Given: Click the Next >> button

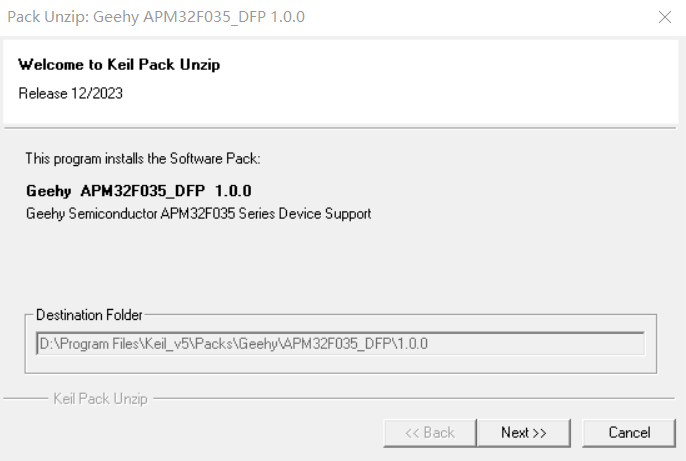Looking at the screenshot, I should (524, 432).
